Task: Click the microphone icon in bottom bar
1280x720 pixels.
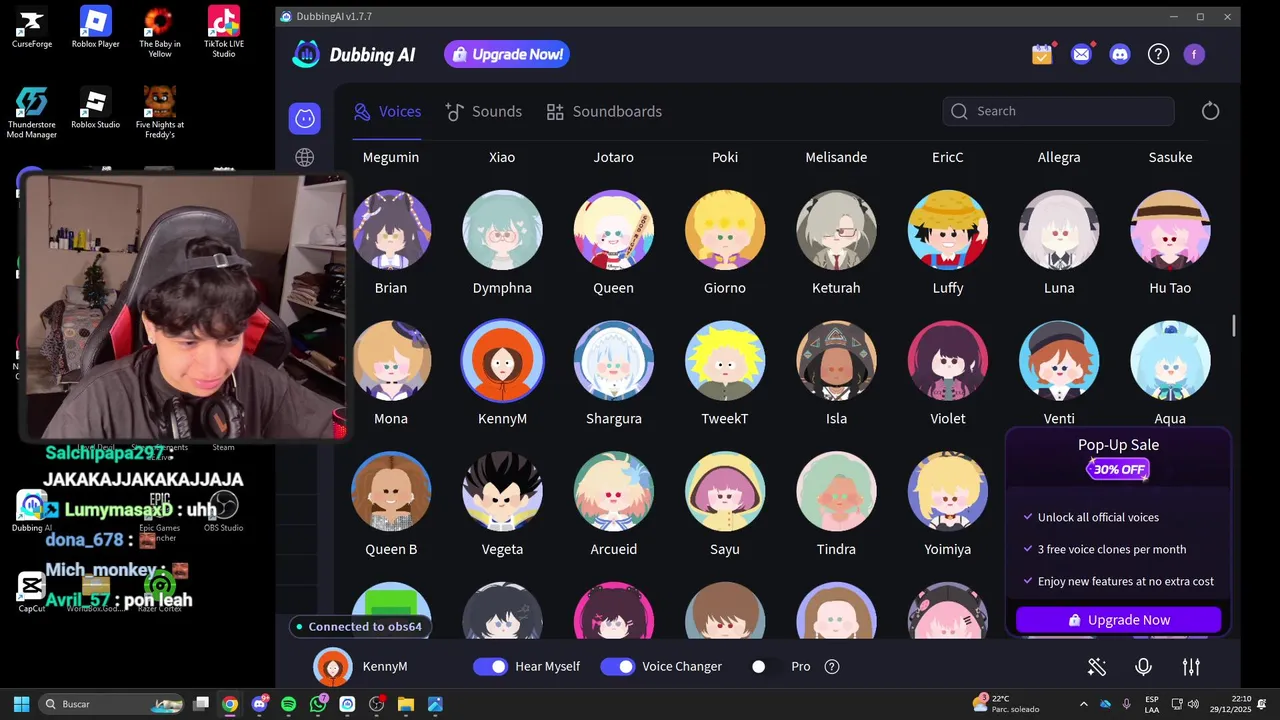Action: (1144, 667)
